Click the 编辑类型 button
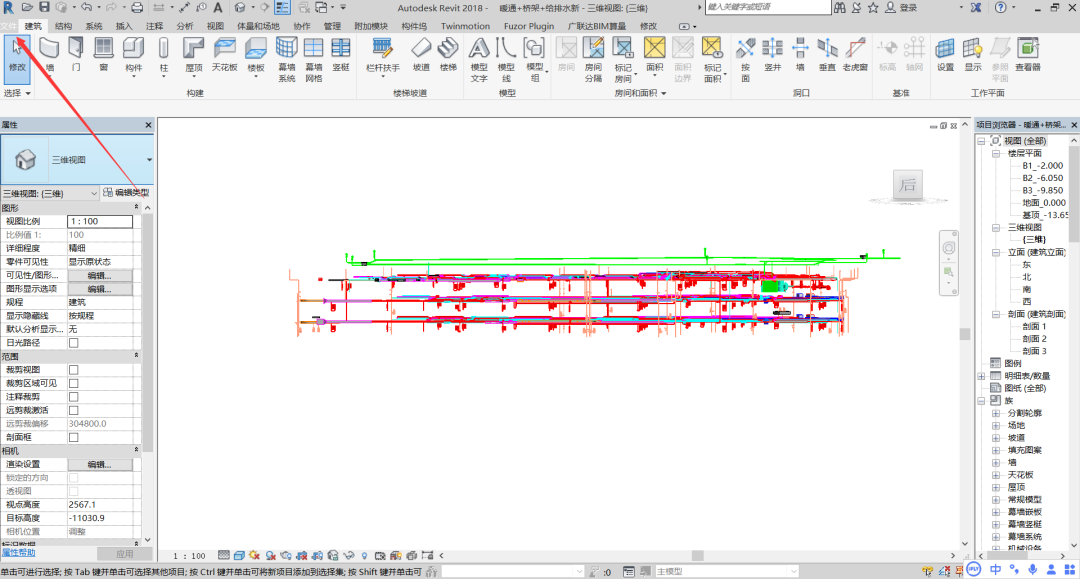Viewport: 1080px width, 579px height. 126,193
